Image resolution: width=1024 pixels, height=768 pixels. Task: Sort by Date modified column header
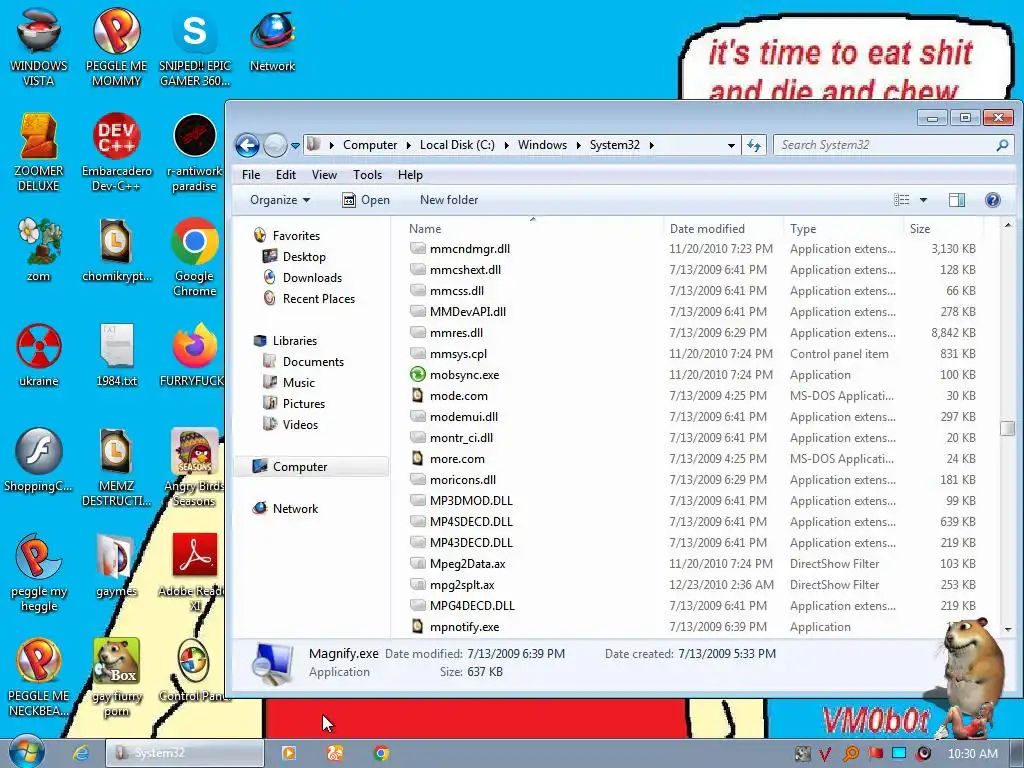(x=723, y=229)
